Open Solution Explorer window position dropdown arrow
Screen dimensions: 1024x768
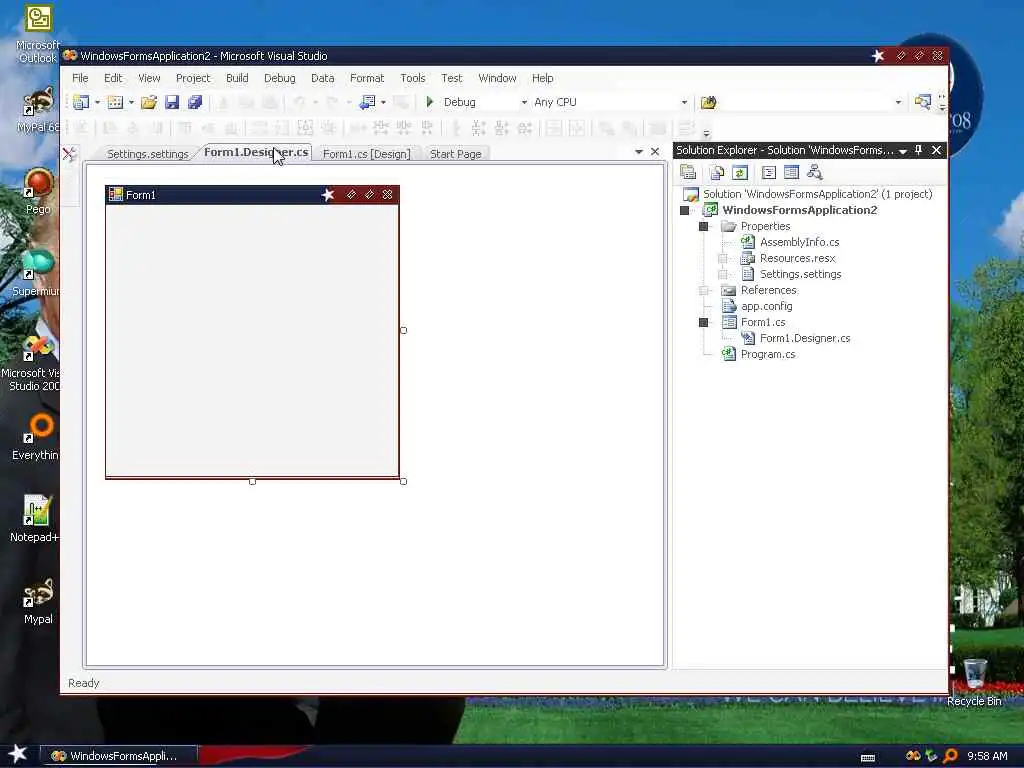tap(903, 151)
